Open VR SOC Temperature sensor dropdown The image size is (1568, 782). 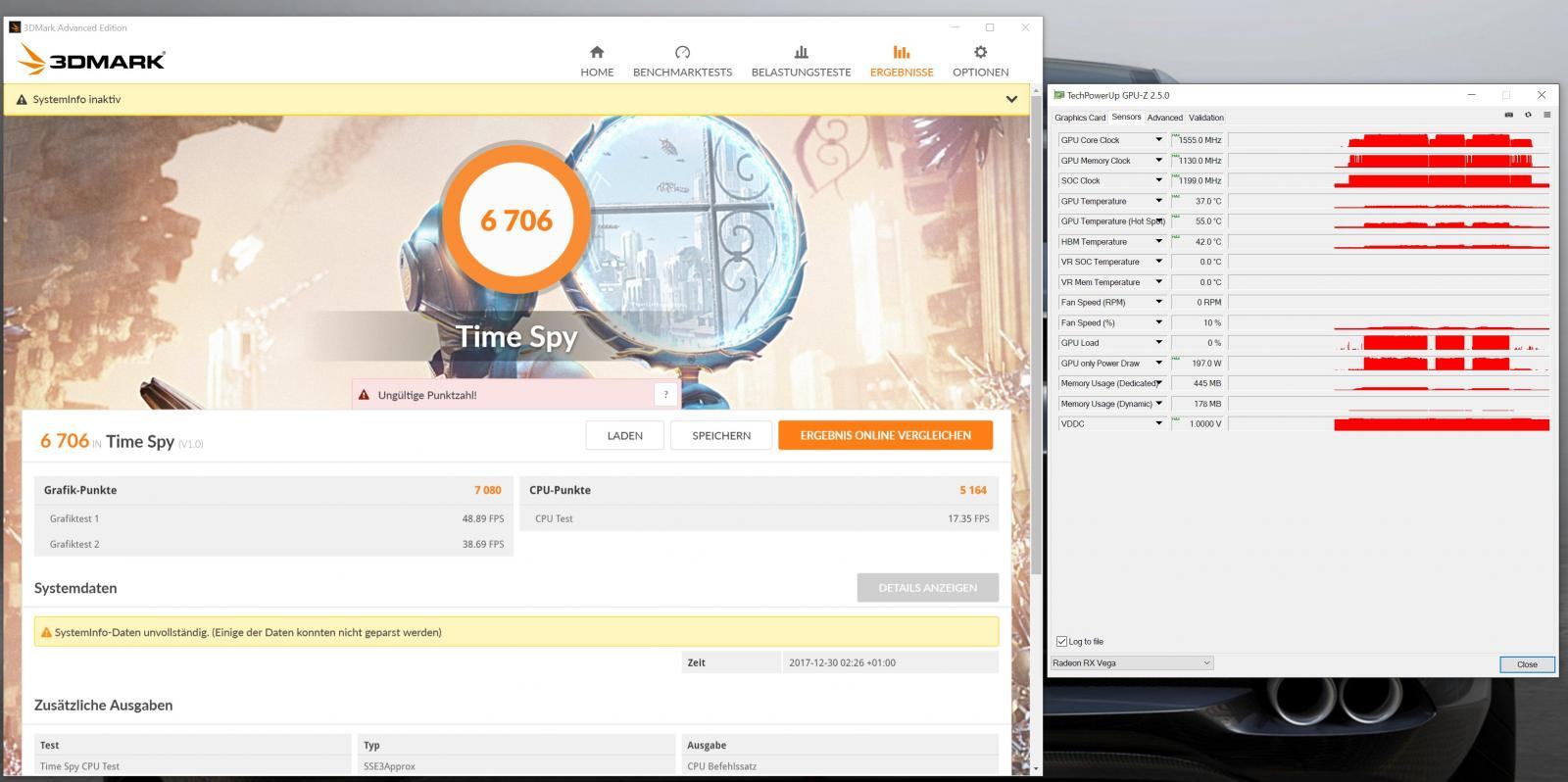(1158, 262)
